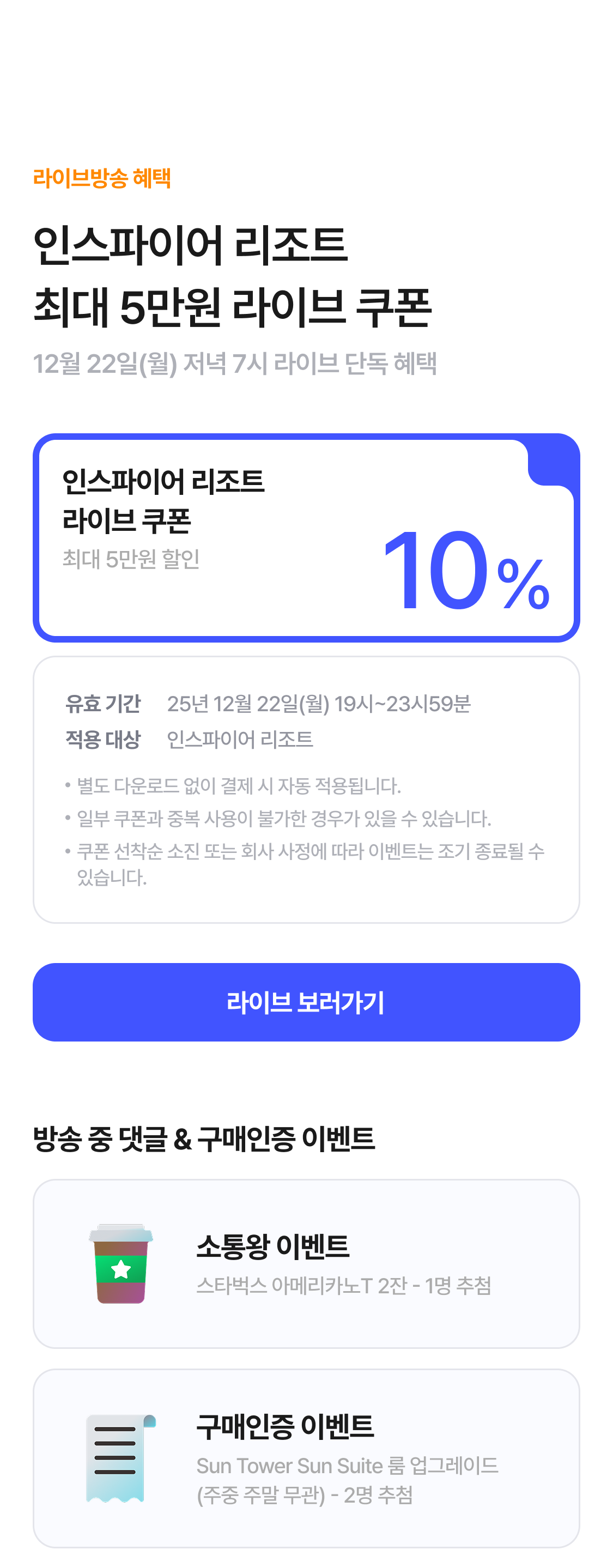The height and width of the screenshot is (1568, 613).
Task: Click the 12월 22일(월) 저녁 7시 schedule line
Action: pyautogui.click(x=234, y=364)
